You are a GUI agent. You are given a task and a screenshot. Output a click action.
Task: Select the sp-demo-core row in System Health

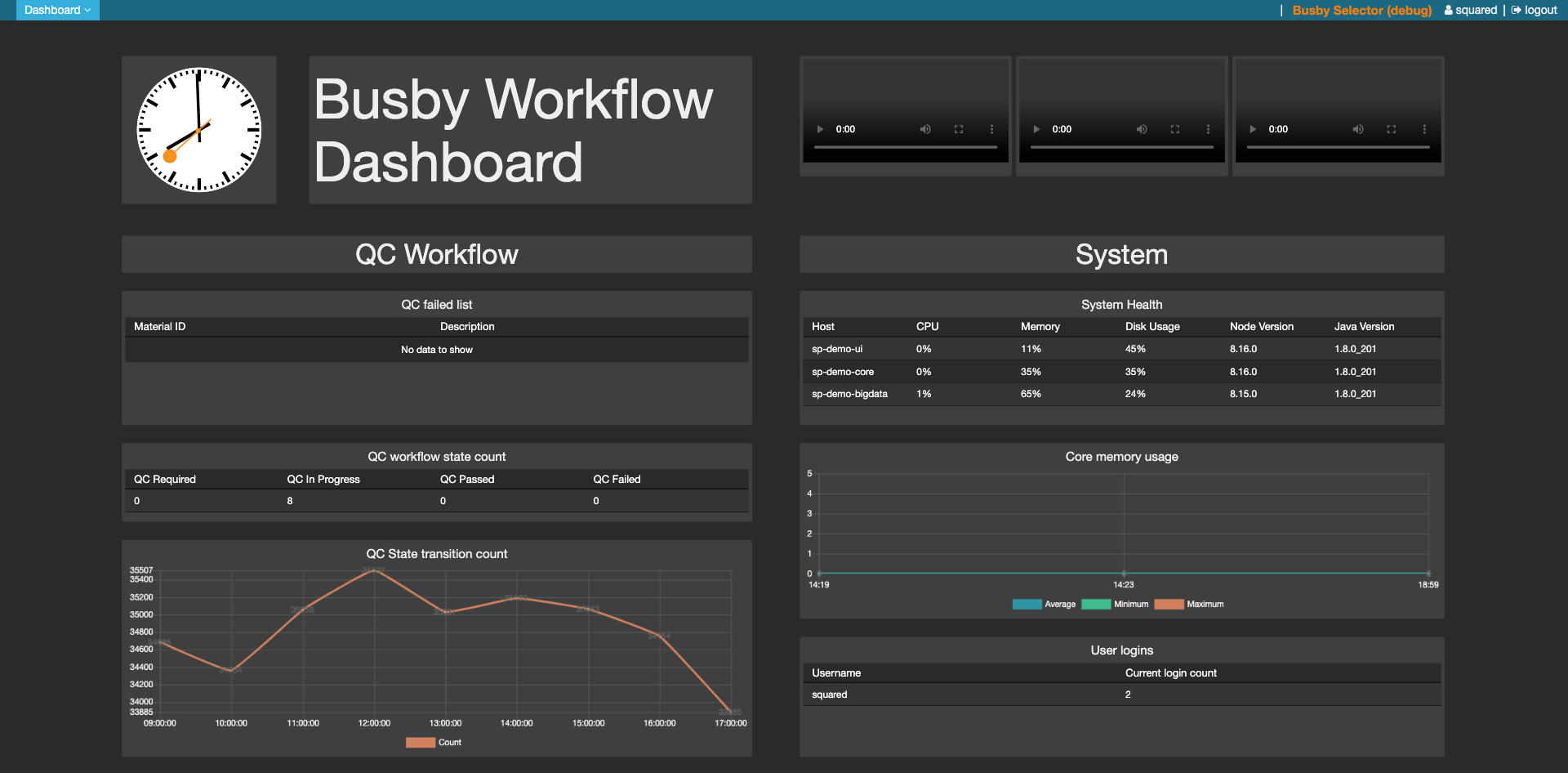[x=1120, y=371]
